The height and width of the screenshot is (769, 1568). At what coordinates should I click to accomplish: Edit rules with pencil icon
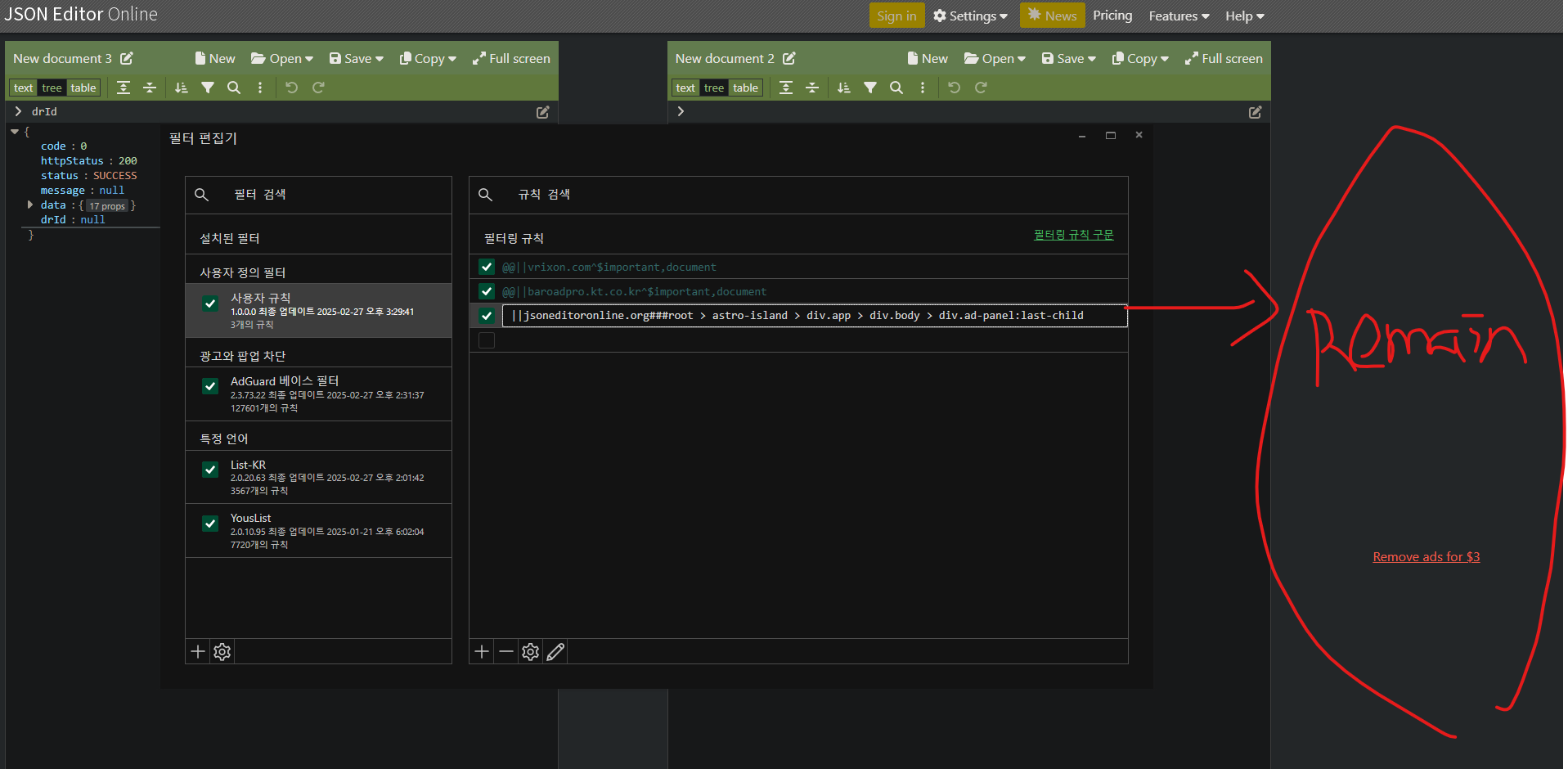coord(555,651)
